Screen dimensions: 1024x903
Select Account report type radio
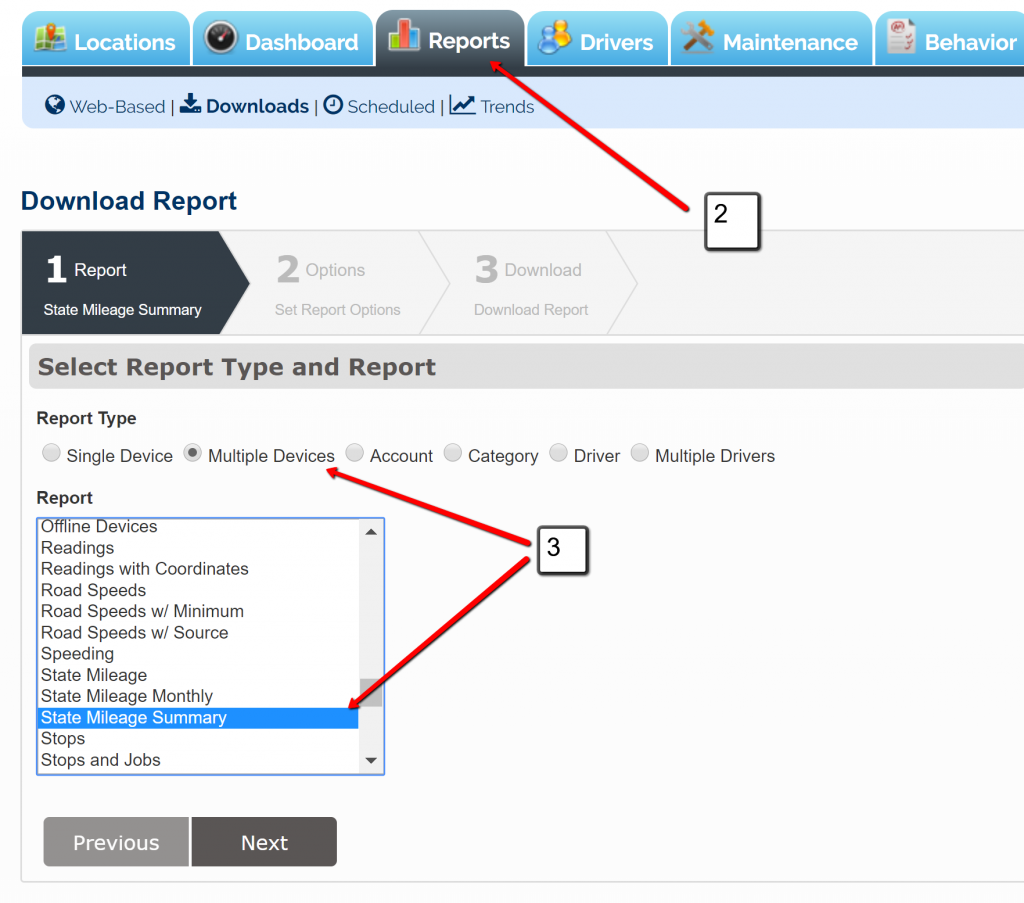click(x=355, y=452)
